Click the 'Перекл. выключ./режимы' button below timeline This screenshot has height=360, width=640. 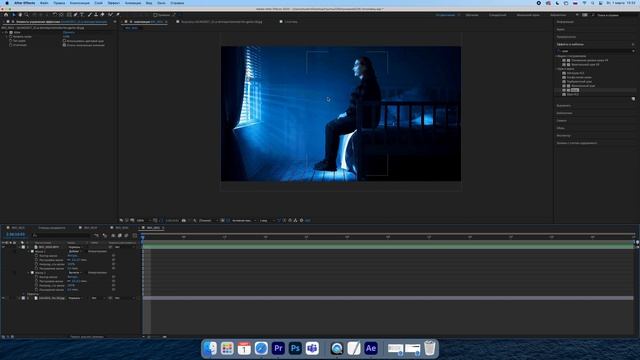tap(87, 337)
